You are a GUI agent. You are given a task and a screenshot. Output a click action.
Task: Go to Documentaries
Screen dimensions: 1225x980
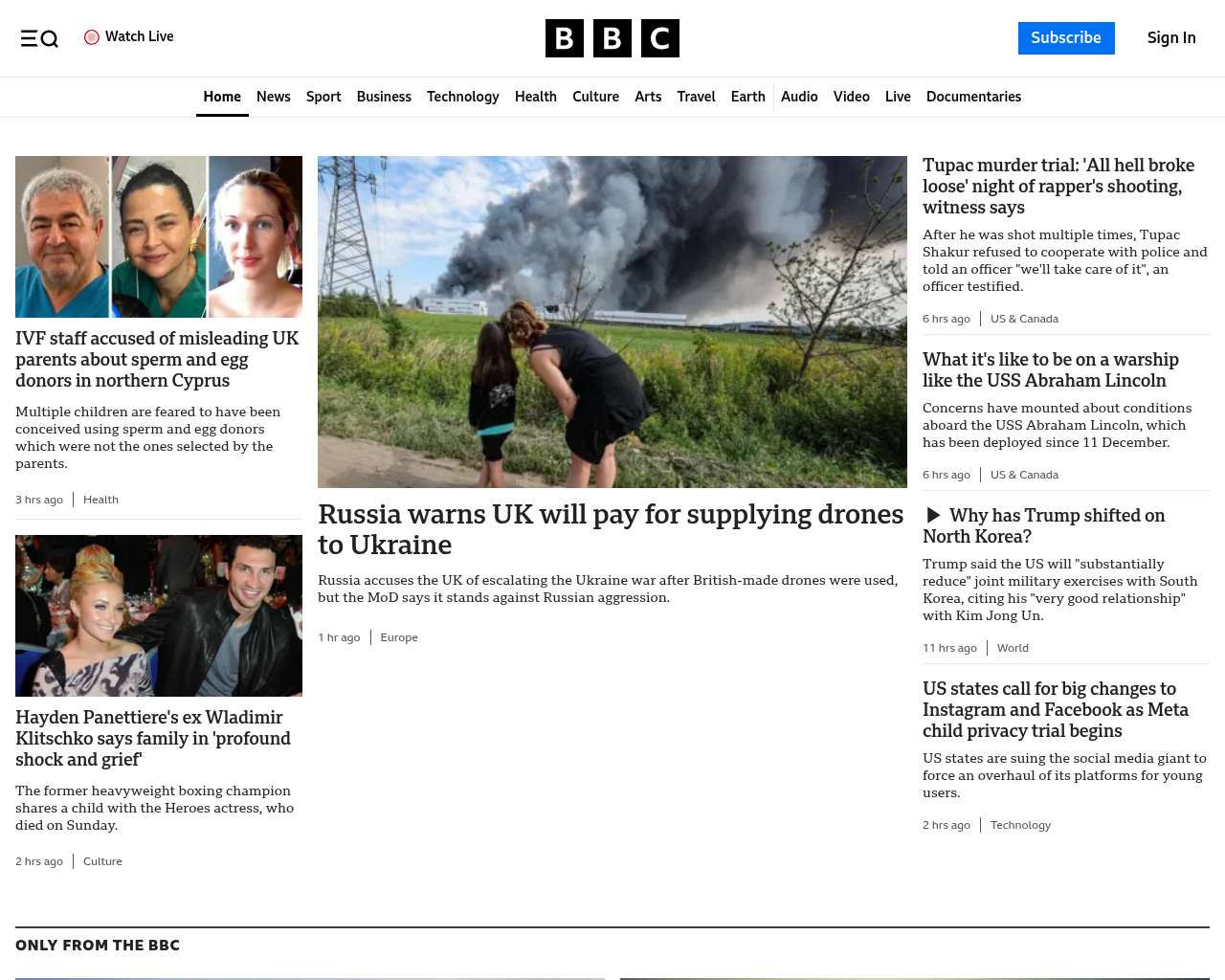click(x=973, y=97)
